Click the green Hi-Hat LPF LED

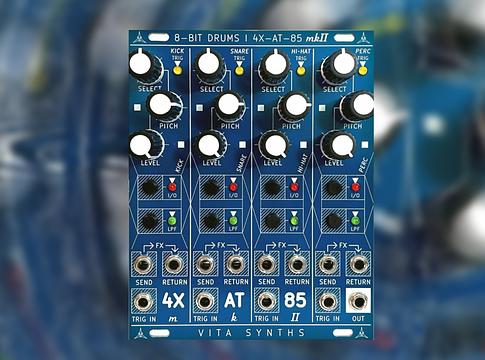294,220
